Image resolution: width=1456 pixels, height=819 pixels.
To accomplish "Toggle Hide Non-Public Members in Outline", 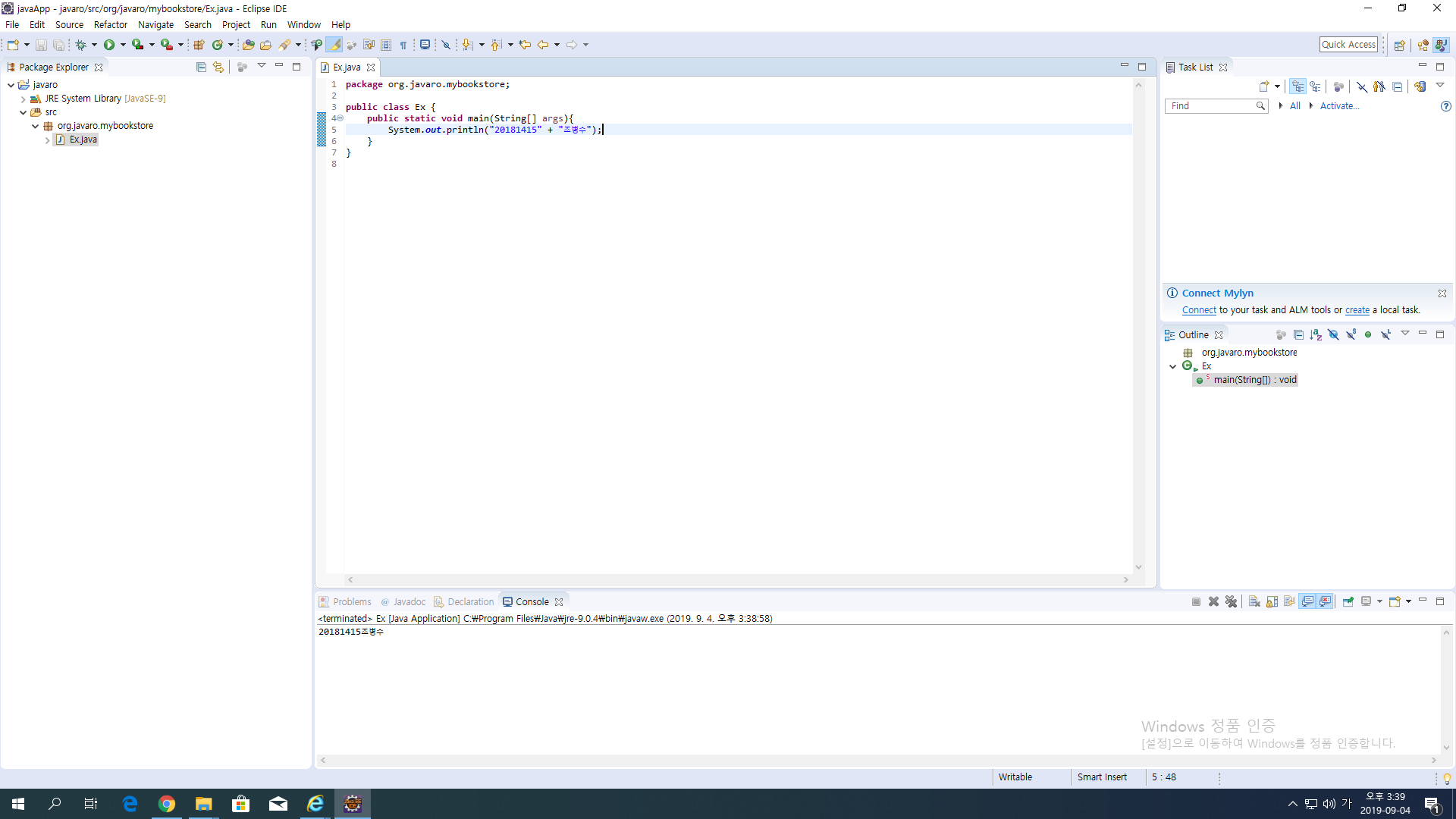I will [x=1368, y=334].
